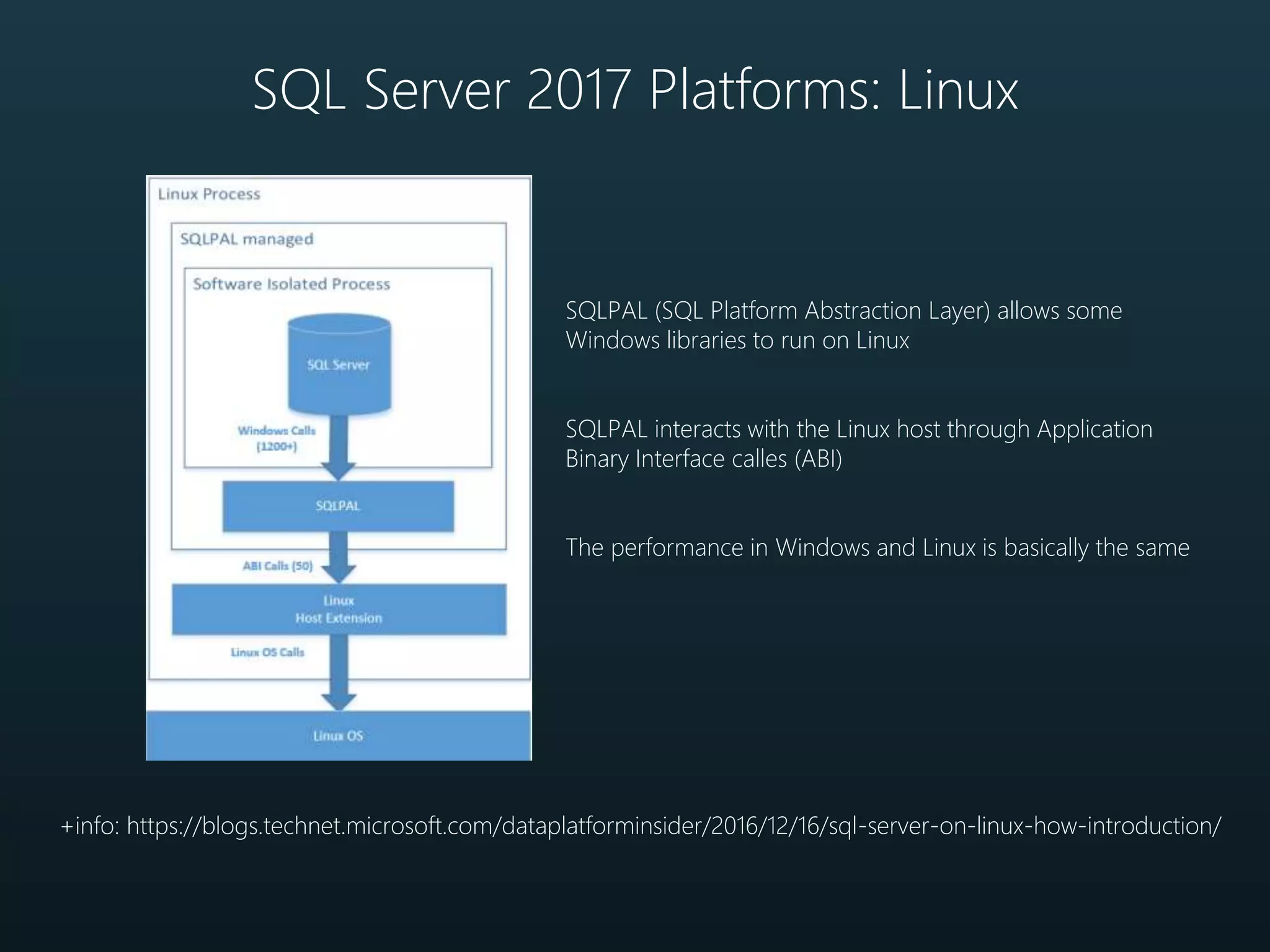Click the 'Linux Process' label
1270x952 pixels.
pyautogui.click(x=209, y=194)
